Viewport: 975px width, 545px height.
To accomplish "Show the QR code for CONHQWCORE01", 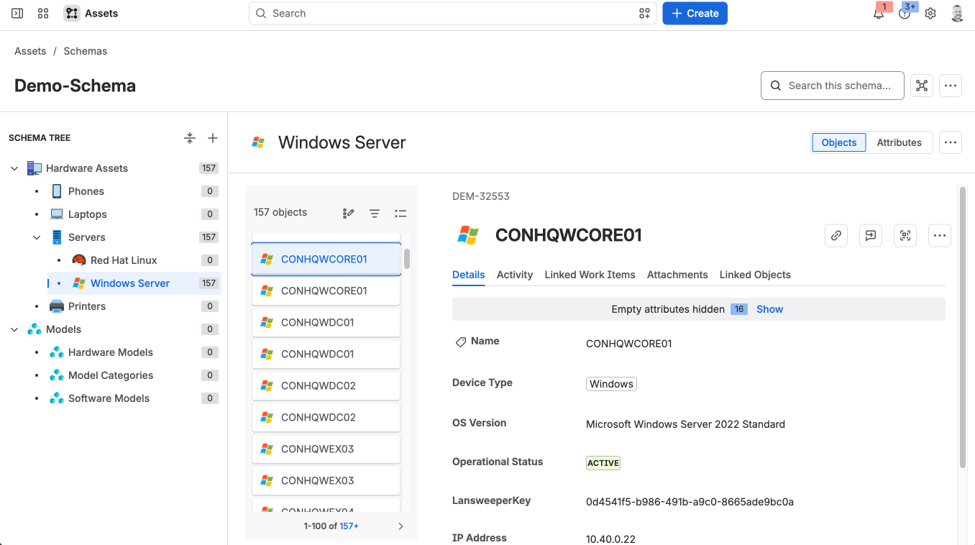I will (x=905, y=235).
